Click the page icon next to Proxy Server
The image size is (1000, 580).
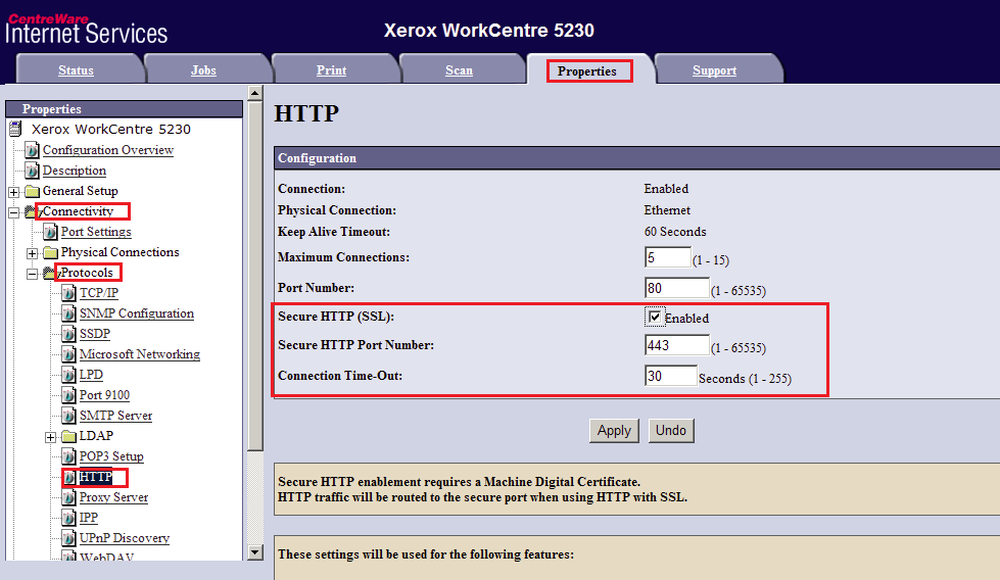coord(69,498)
